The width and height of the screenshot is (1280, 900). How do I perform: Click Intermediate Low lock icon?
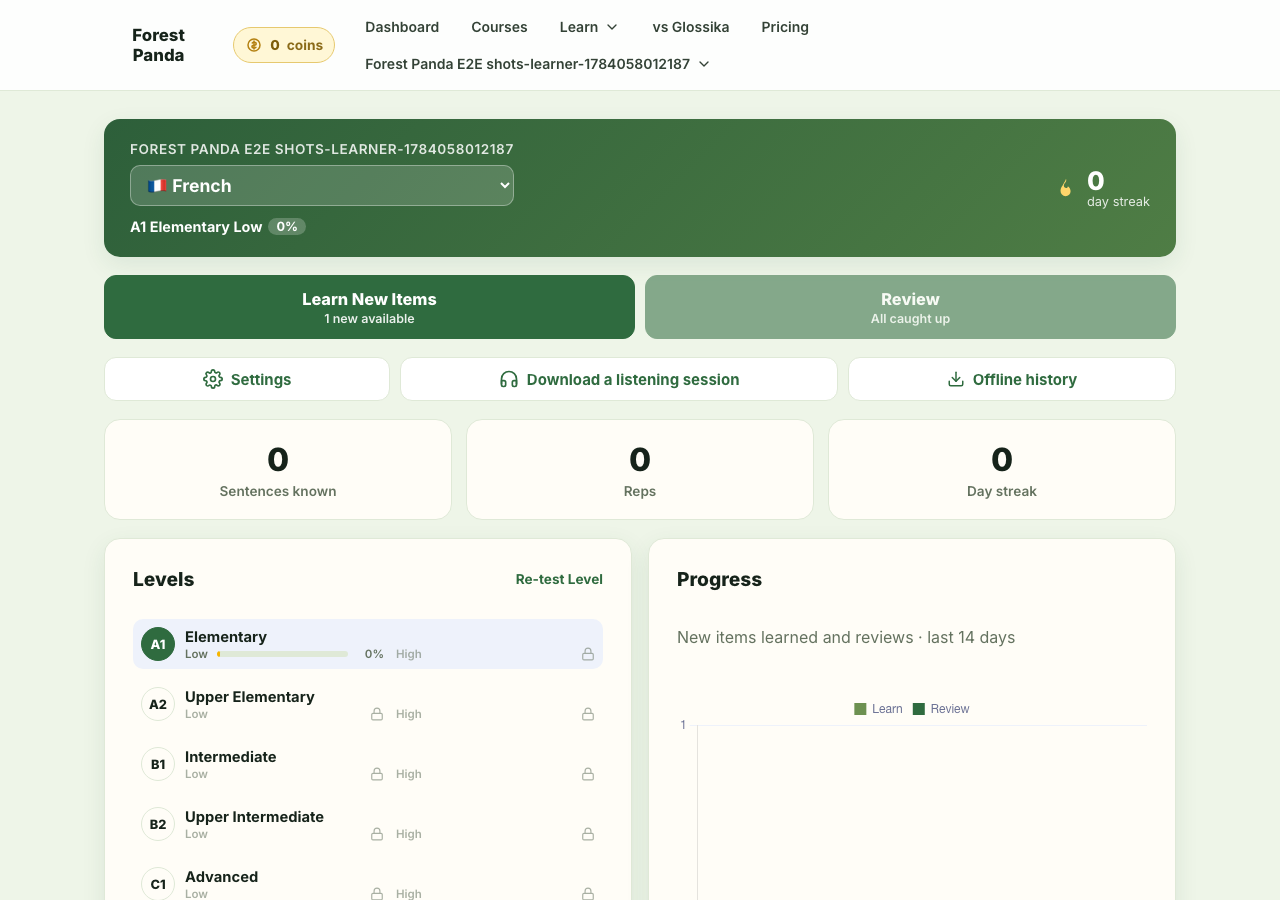click(x=377, y=774)
